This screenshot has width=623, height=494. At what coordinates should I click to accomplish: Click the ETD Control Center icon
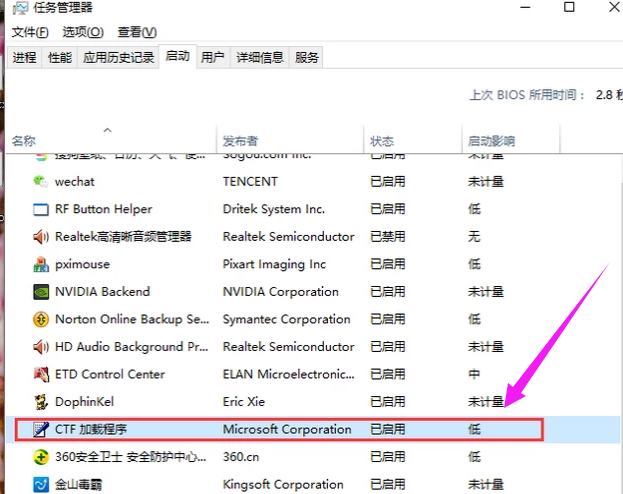40,374
